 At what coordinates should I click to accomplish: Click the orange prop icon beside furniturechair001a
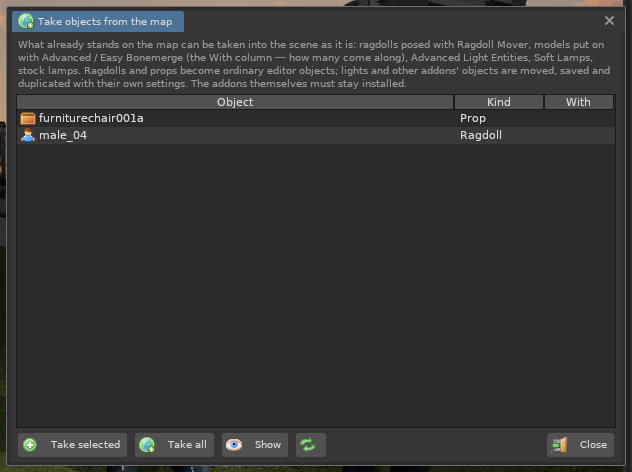(28, 118)
